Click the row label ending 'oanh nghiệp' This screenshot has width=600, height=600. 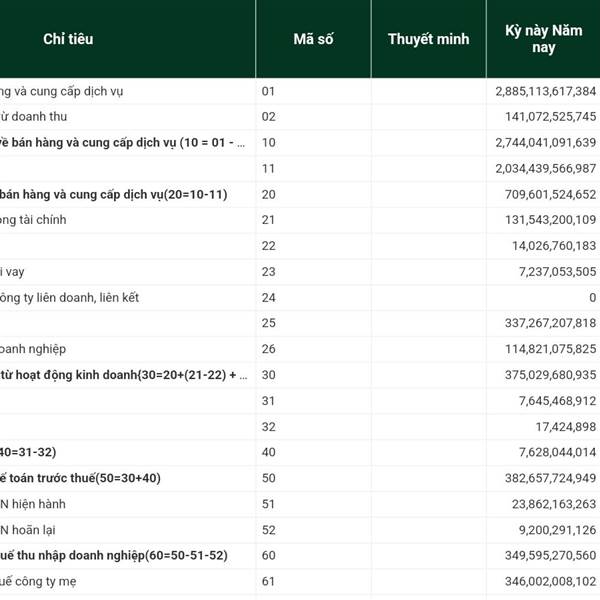point(33,349)
